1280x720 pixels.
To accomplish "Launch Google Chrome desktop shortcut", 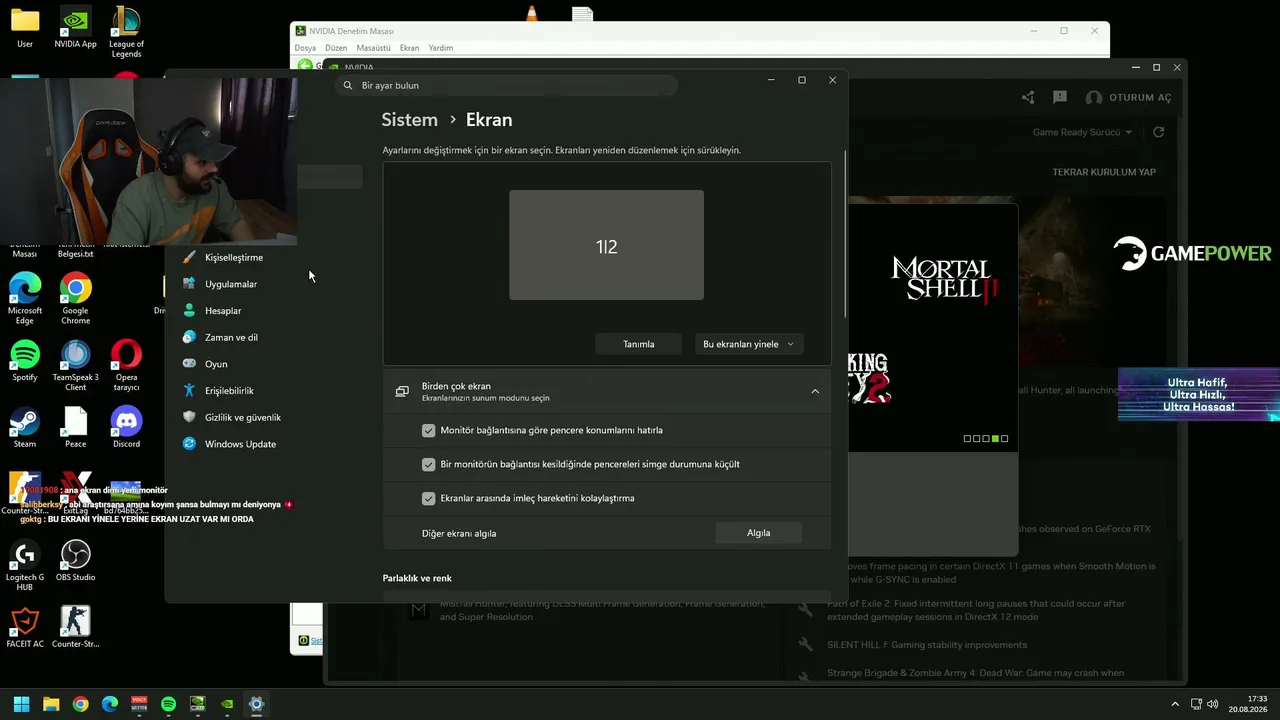I will (75, 298).
